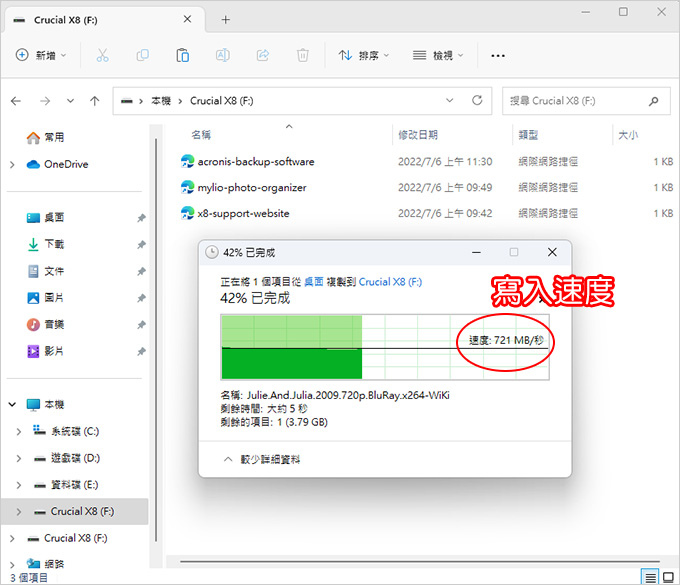Collapse the 本機 (This PC) node

point(13,405)
